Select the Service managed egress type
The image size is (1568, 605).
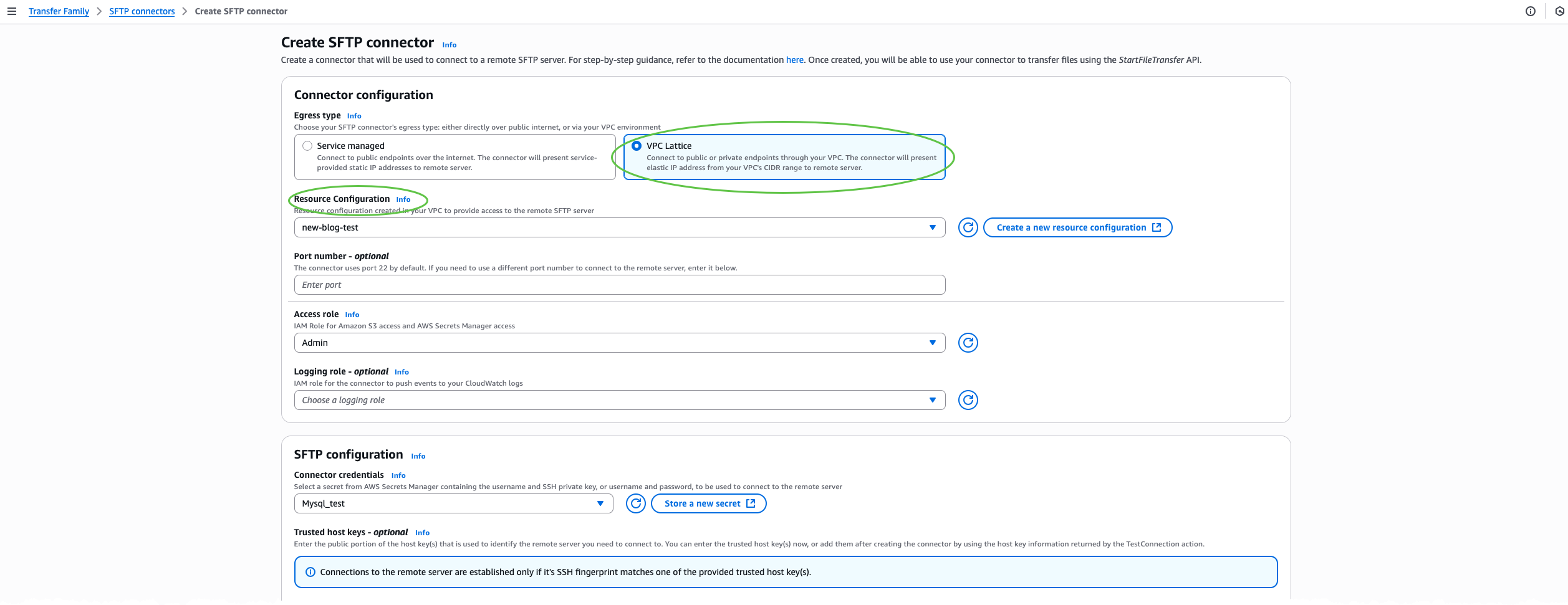click(x=307, y=146)
